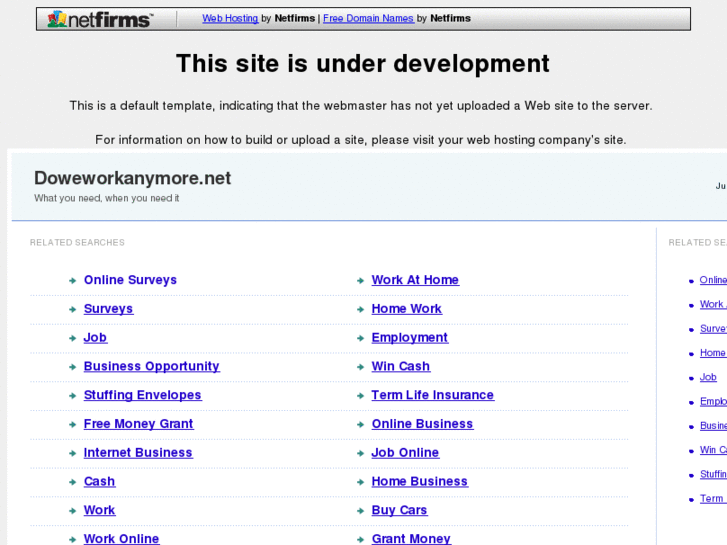Open the Job Online link
The image size is (727, 545).
pos(405,453)
